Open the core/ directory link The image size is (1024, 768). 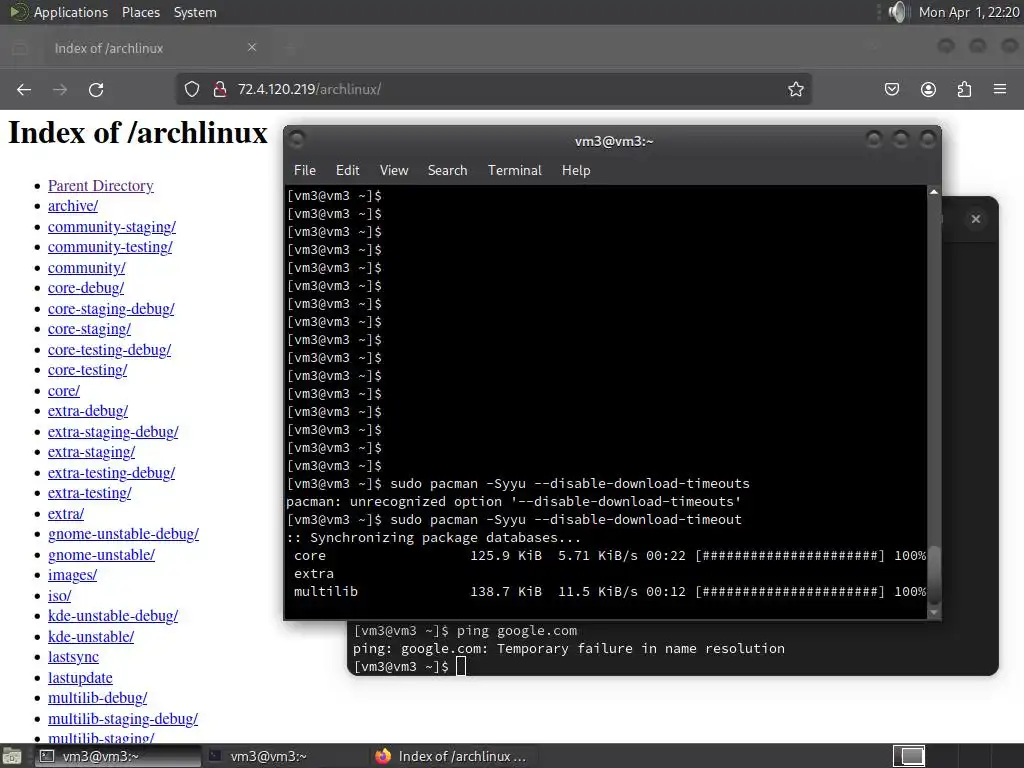[63, 391]
